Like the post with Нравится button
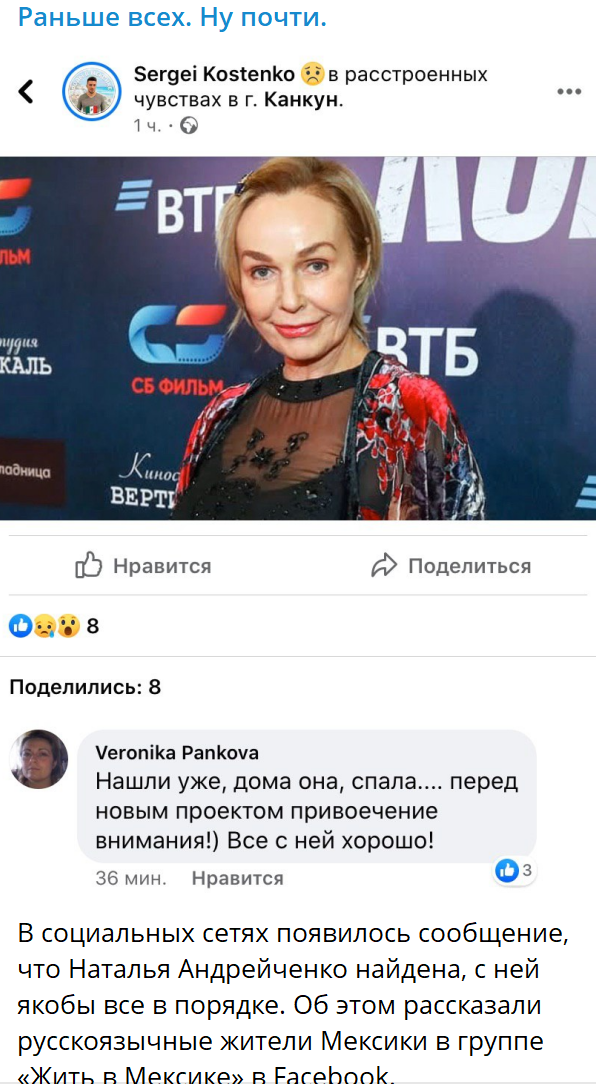 [x=143, y=566]
